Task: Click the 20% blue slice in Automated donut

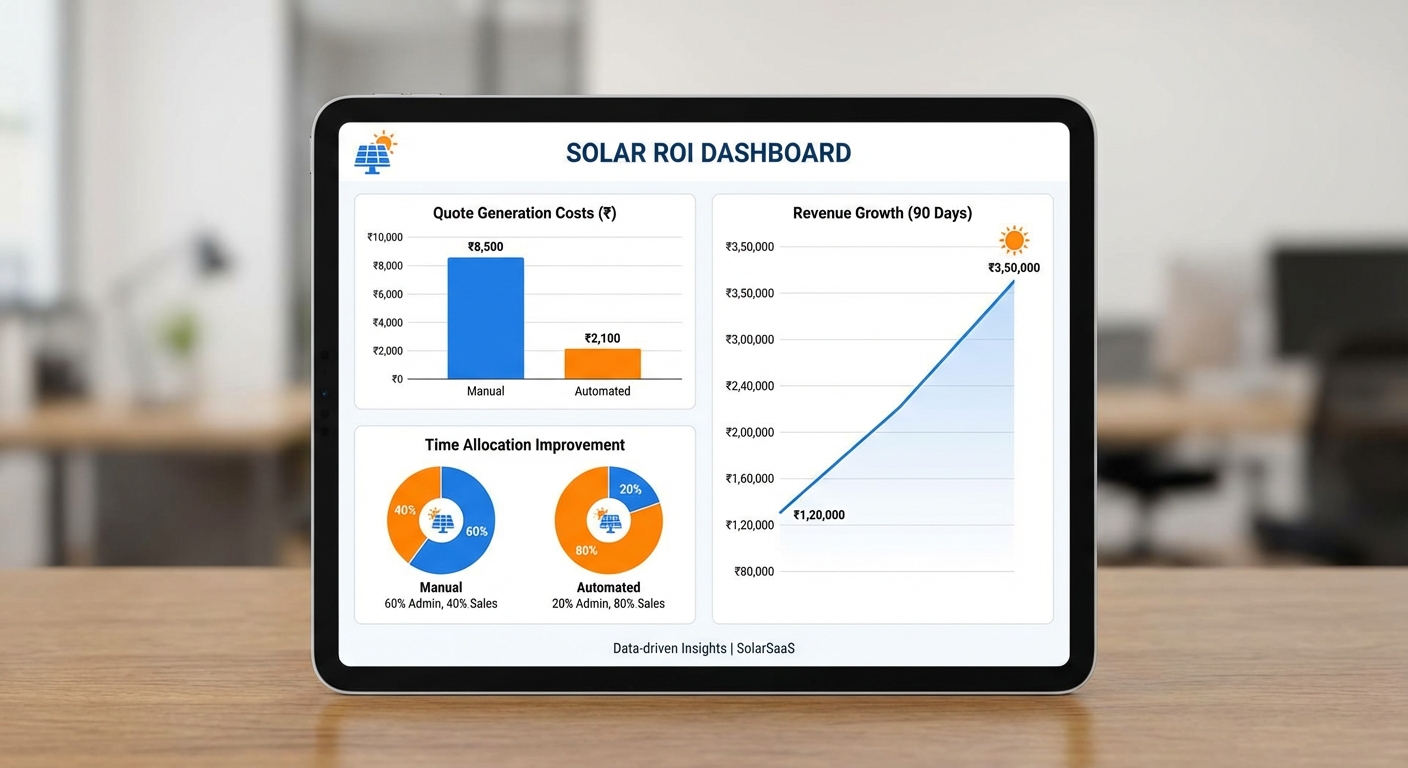Action: pyautogui.click(x=630, y=489)
